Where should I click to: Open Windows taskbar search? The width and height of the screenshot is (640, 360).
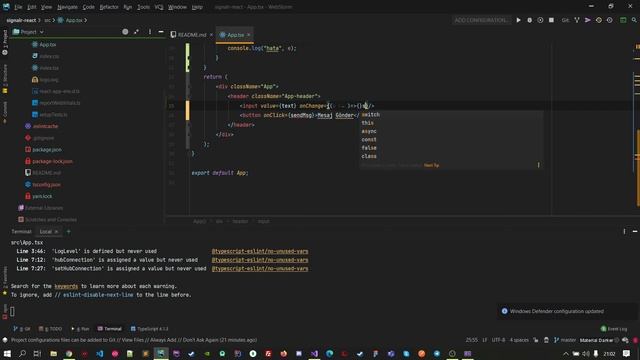pyautogui.click(x=22, y=353)
